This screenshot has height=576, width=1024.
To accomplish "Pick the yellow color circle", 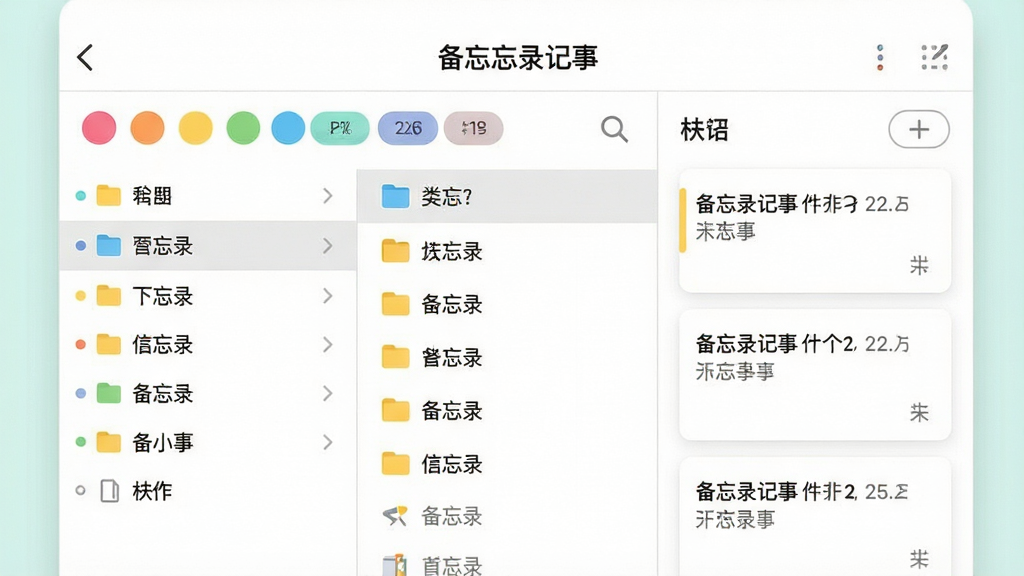I will [x=196, y=127].
